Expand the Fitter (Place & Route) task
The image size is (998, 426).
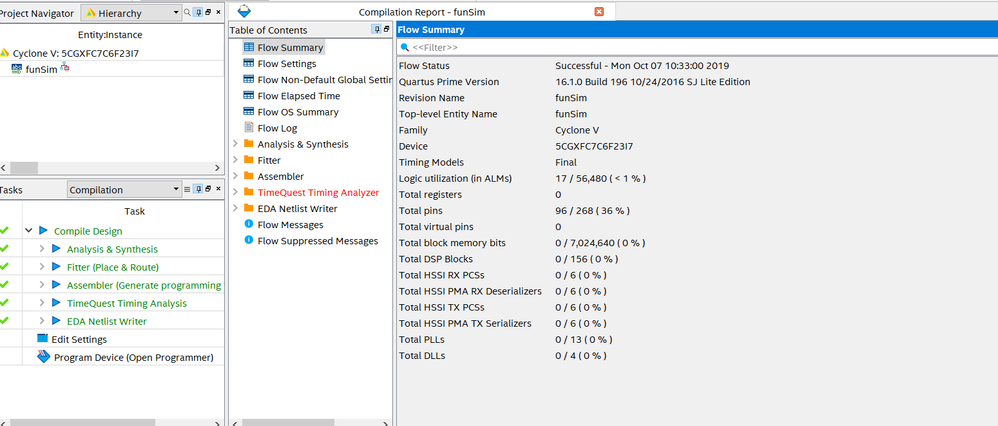[42, 267]
